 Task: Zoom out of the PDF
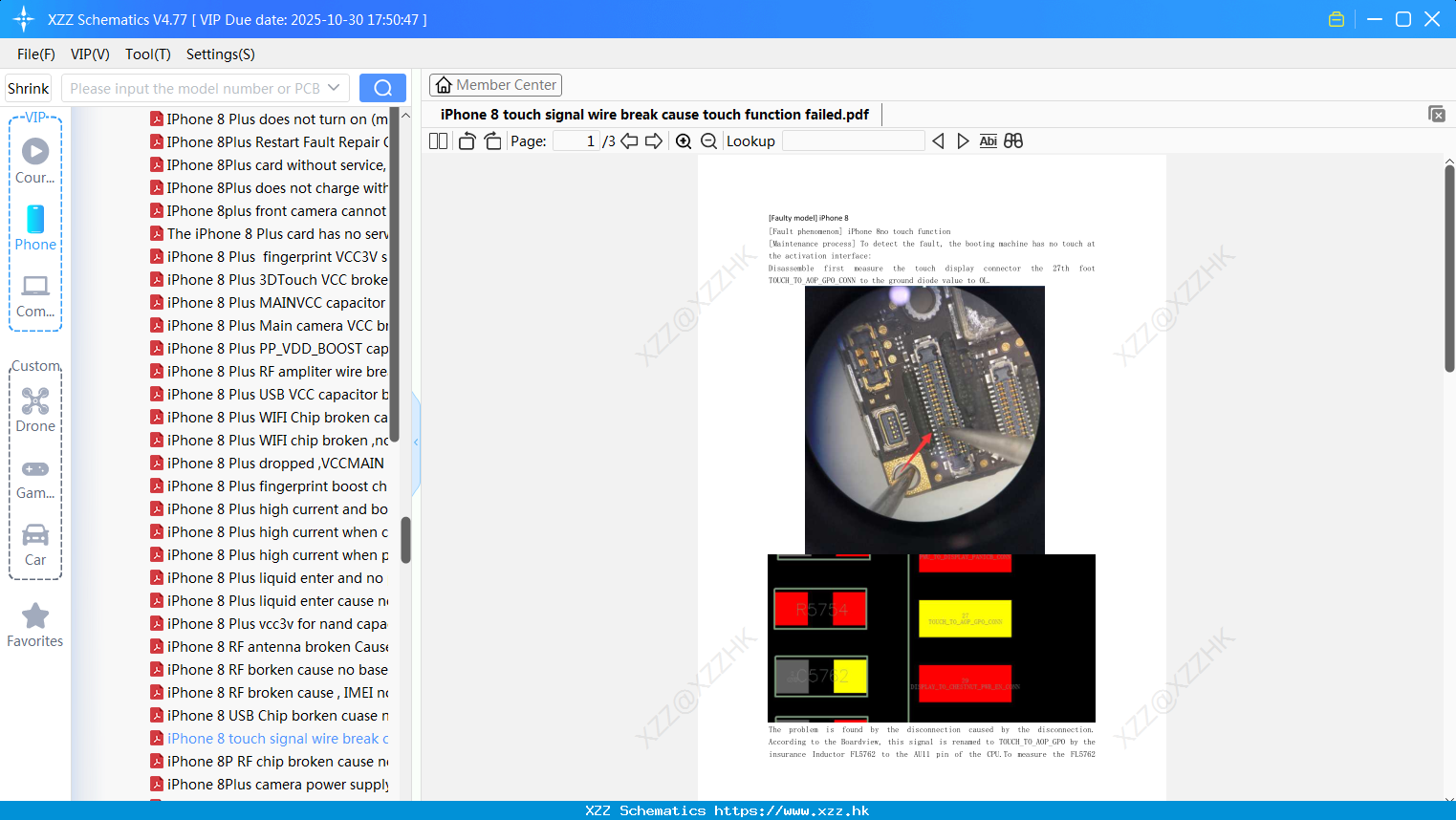pos(708,141)
